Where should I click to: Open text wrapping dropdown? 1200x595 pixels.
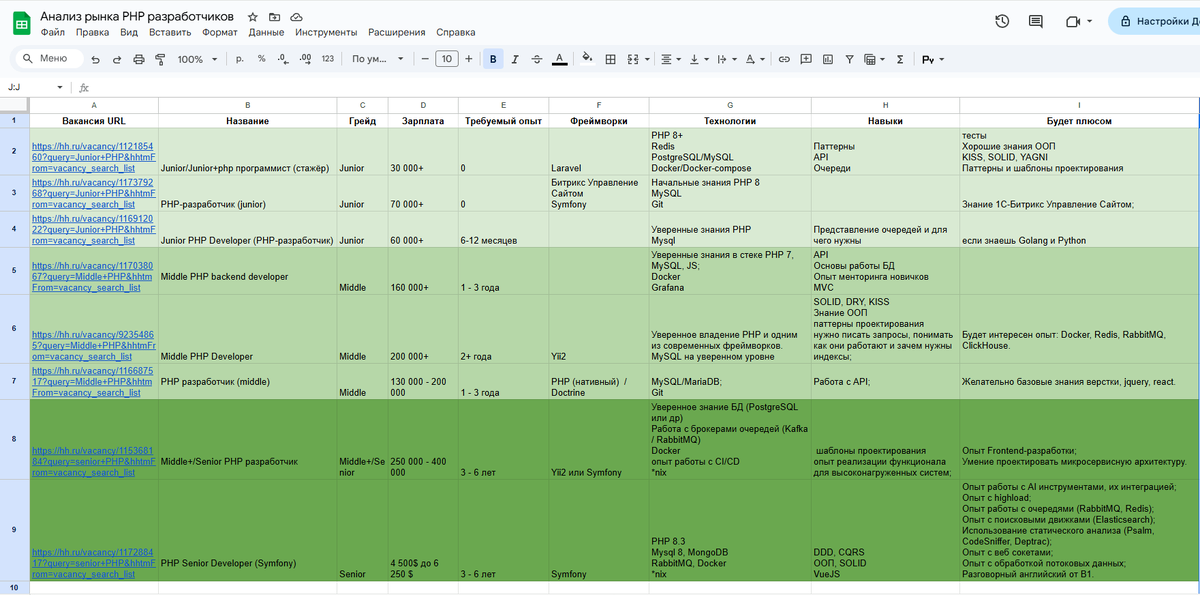point(725,59)
